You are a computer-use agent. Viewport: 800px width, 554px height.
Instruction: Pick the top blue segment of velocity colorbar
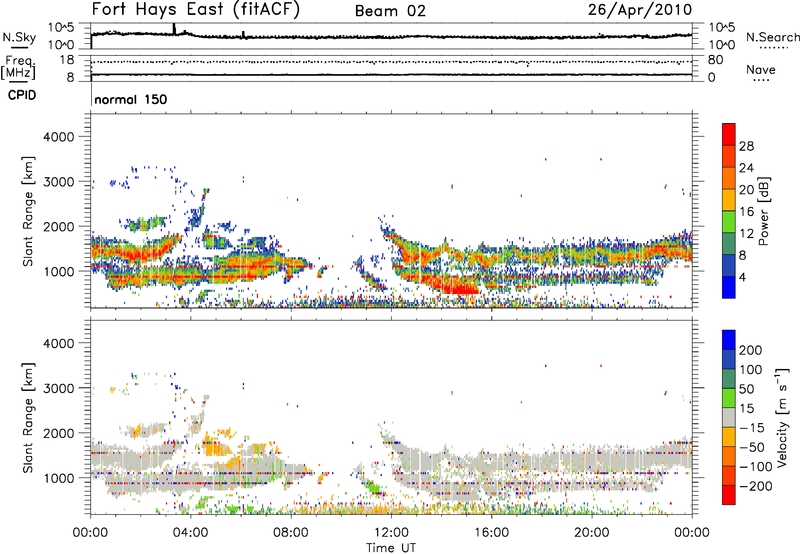(x=729, y=340)
